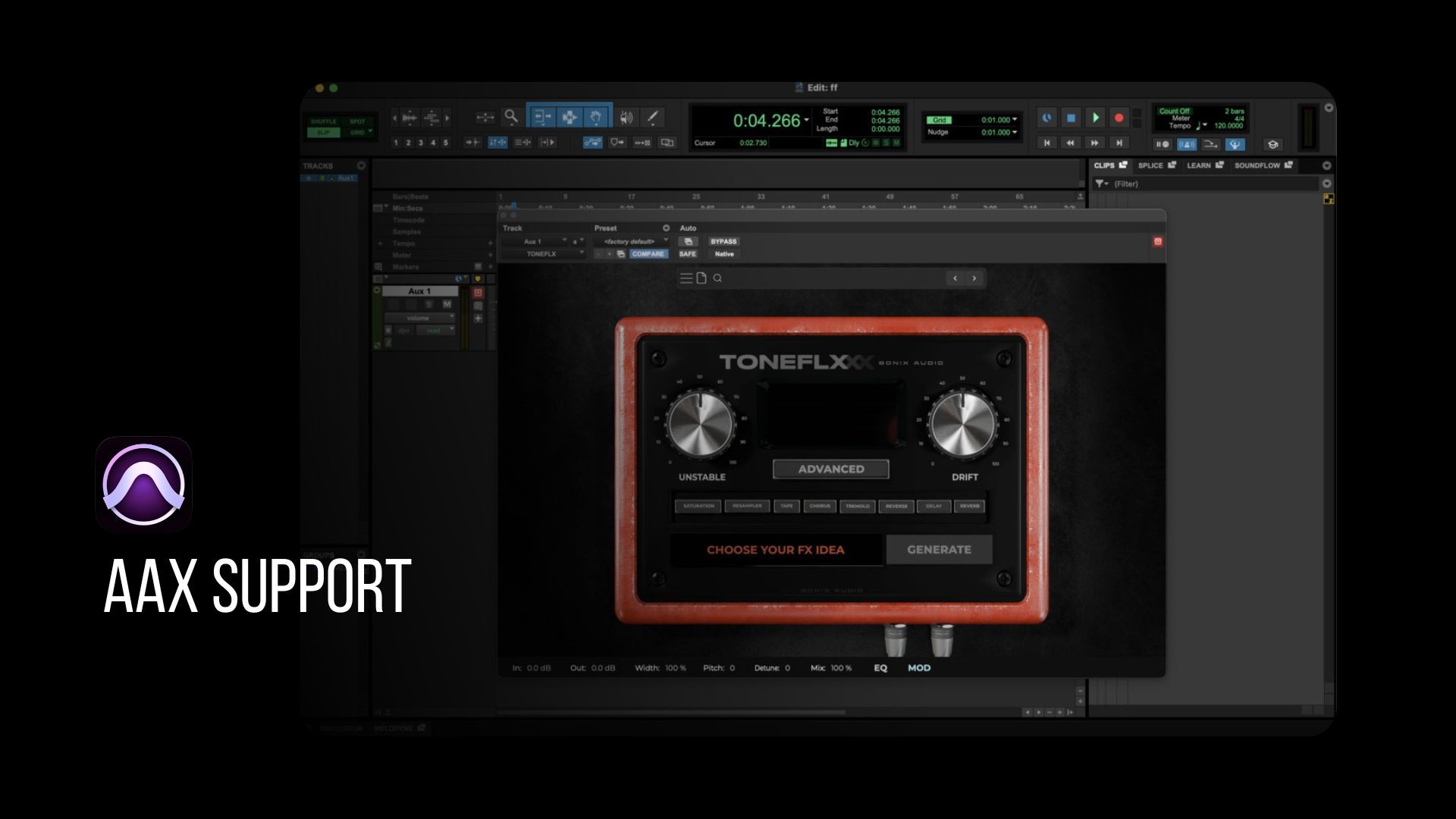
Task: Open the TRACKS list menu arrow
Action: pyautogui.click(x=361, y=165)
